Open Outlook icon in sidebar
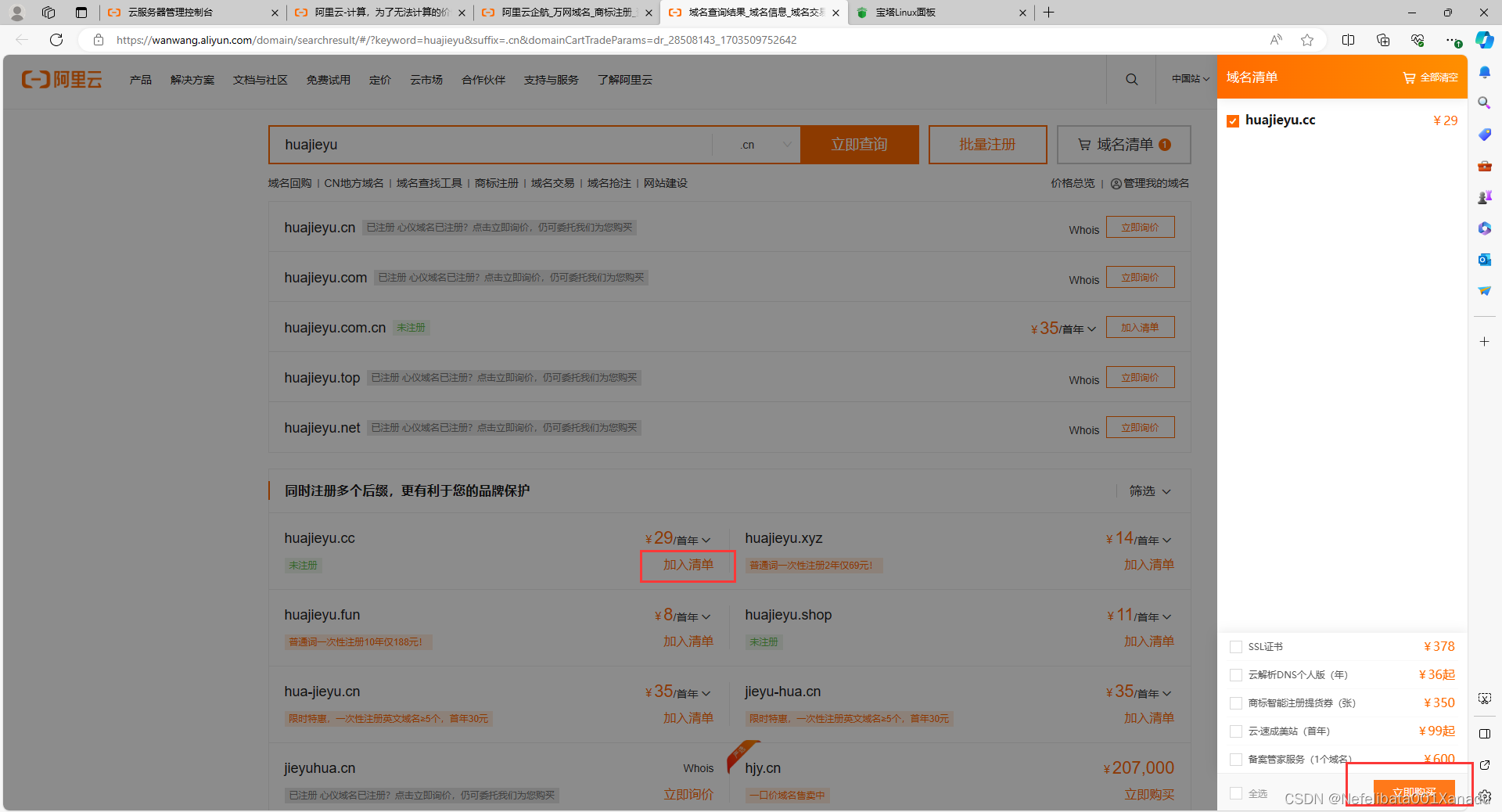 (x=1484, y=260)
